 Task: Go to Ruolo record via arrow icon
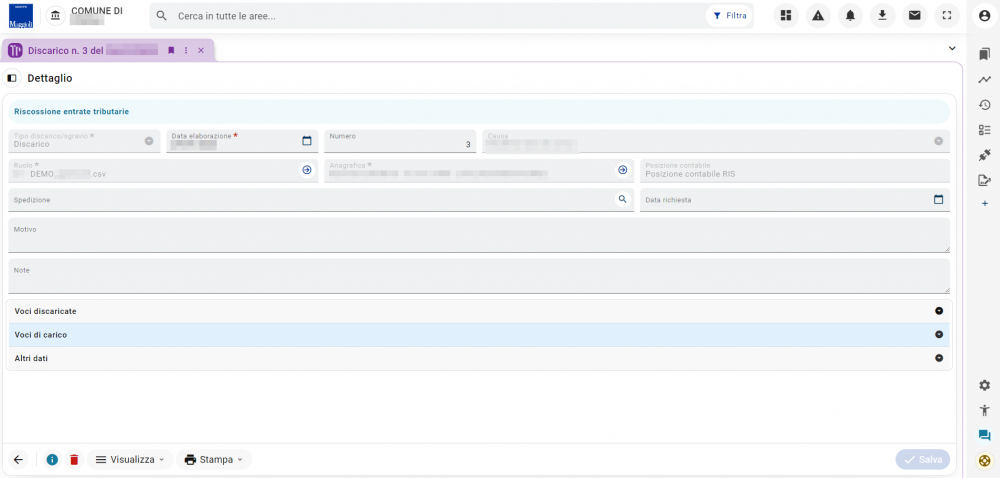coord(307,170)
